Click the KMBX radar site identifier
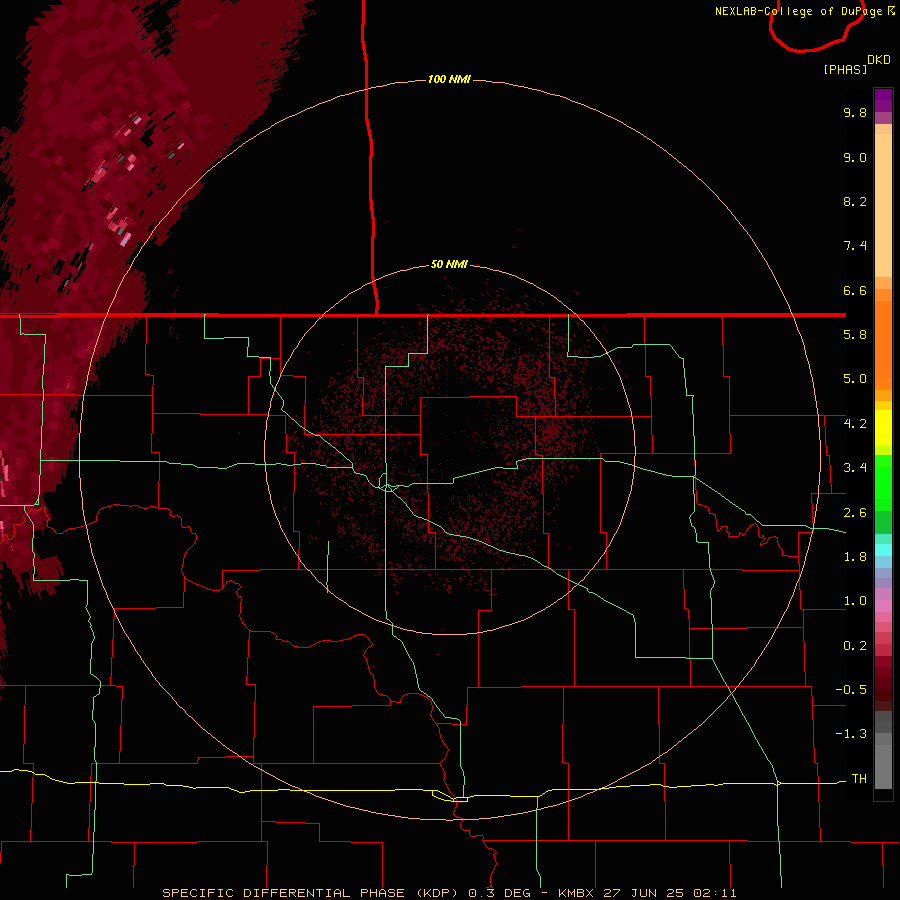The width and height of the screenshot is (900, 900). pos(576,893)
